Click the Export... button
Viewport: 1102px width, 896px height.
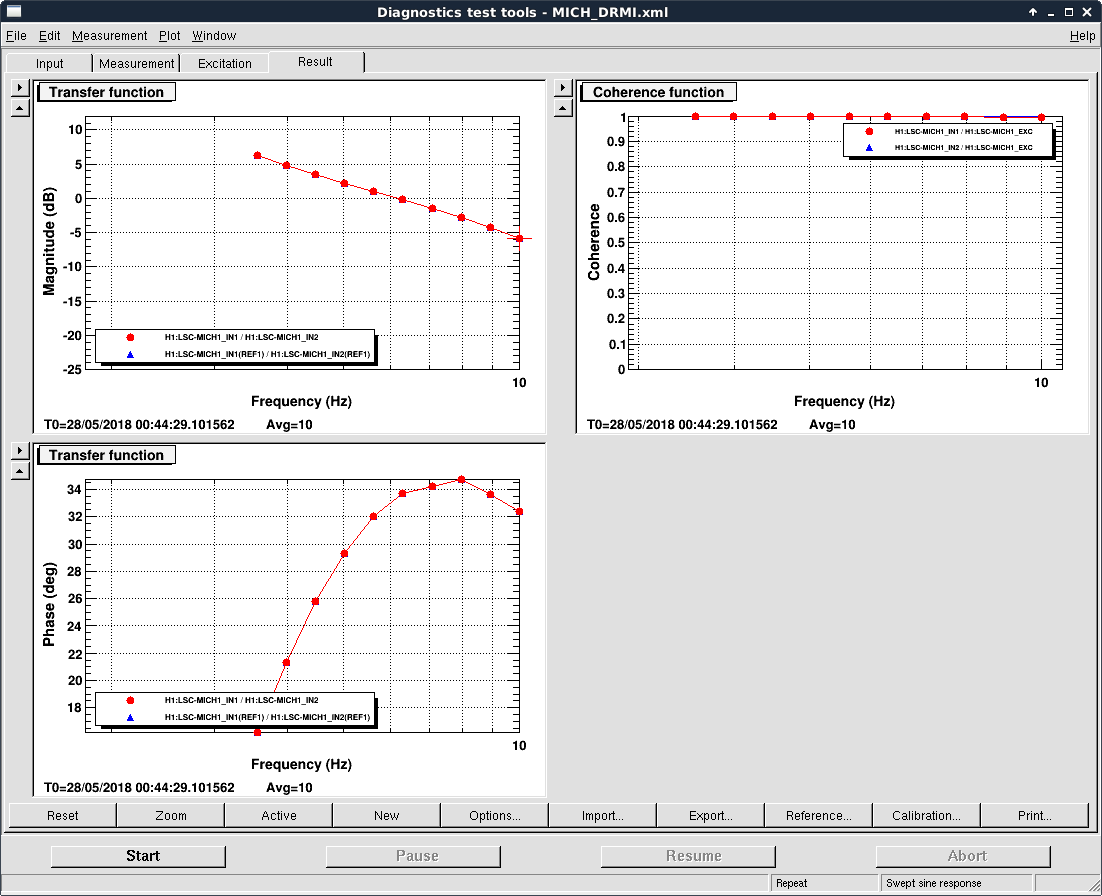pyautogui.click(x=710, y=815)
